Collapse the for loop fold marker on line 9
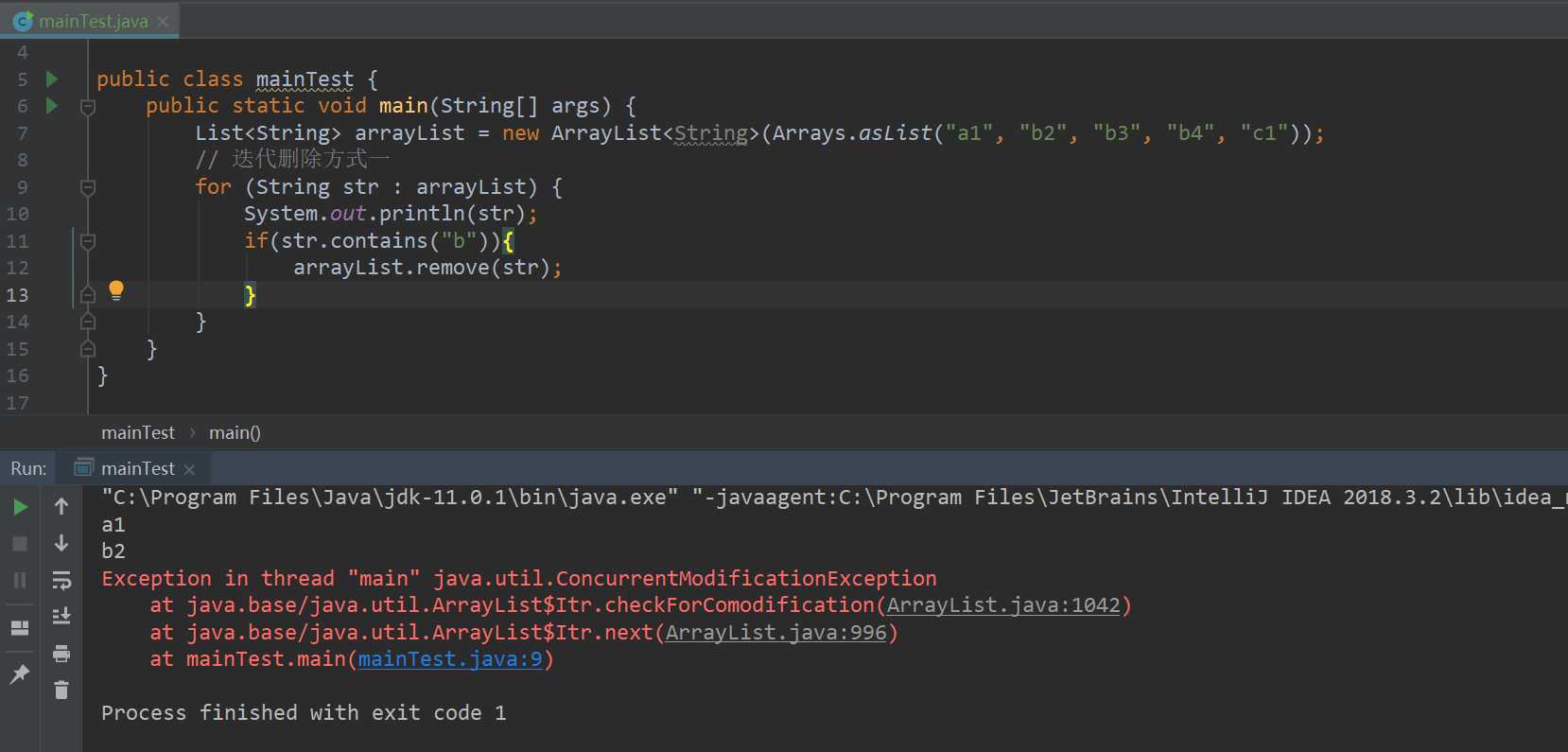Screen dimensions: 1568x752 pos(88,187)
